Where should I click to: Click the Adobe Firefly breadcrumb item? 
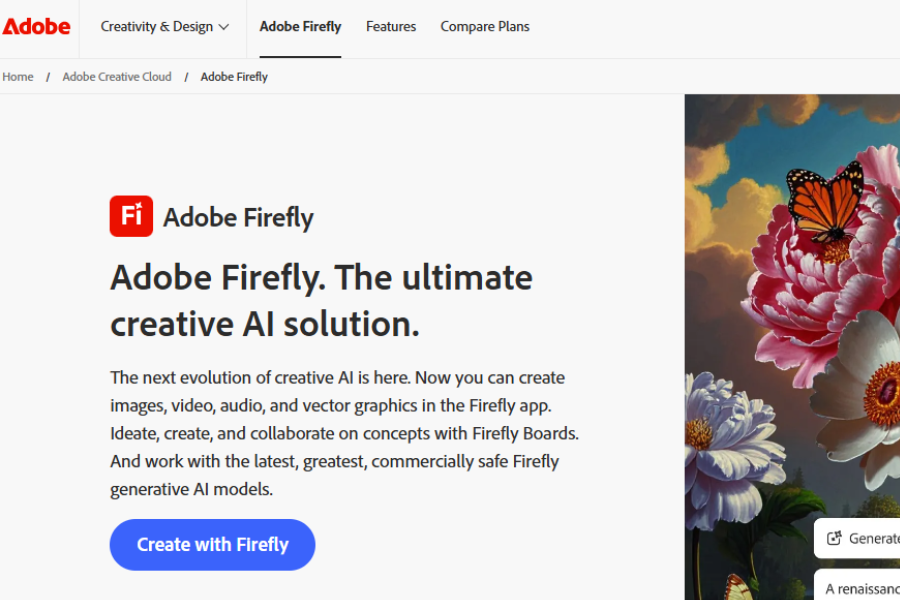[234, 77]
